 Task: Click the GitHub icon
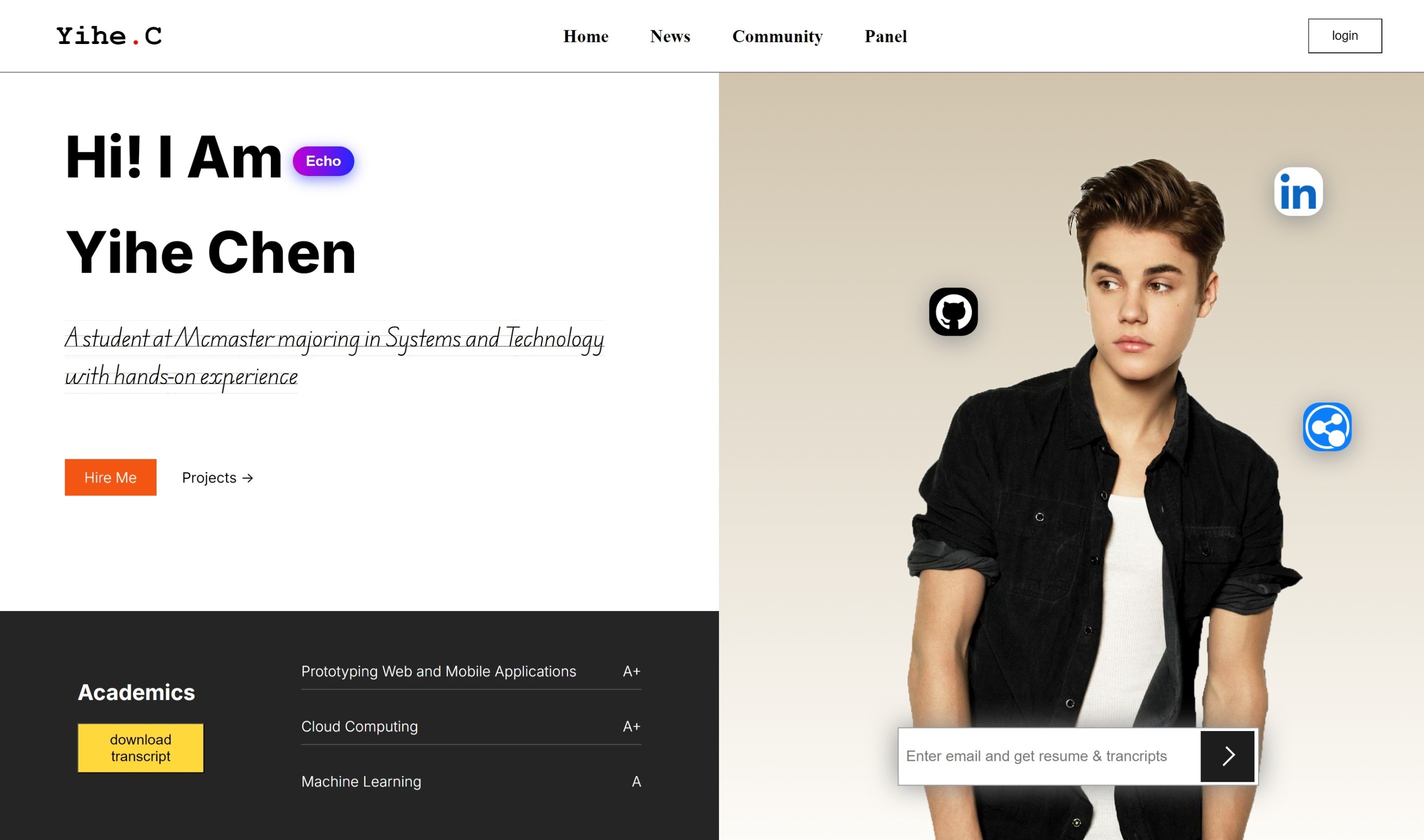tap(953, 312)
